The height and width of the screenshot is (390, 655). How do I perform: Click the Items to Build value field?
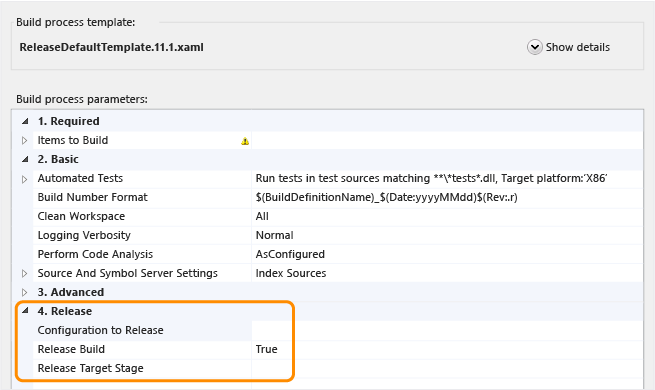point(447,140)
